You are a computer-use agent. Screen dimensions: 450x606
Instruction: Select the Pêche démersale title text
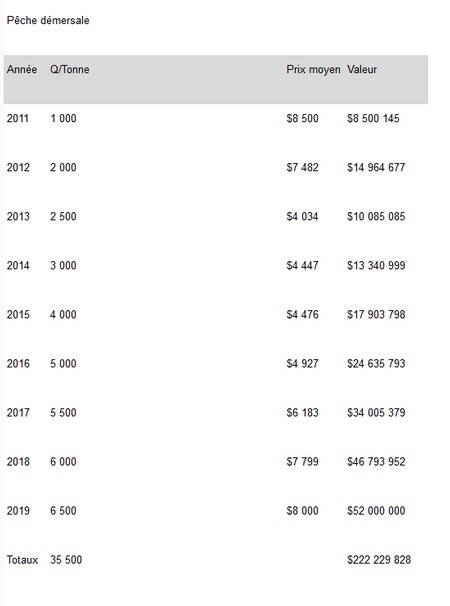[48, 20]
